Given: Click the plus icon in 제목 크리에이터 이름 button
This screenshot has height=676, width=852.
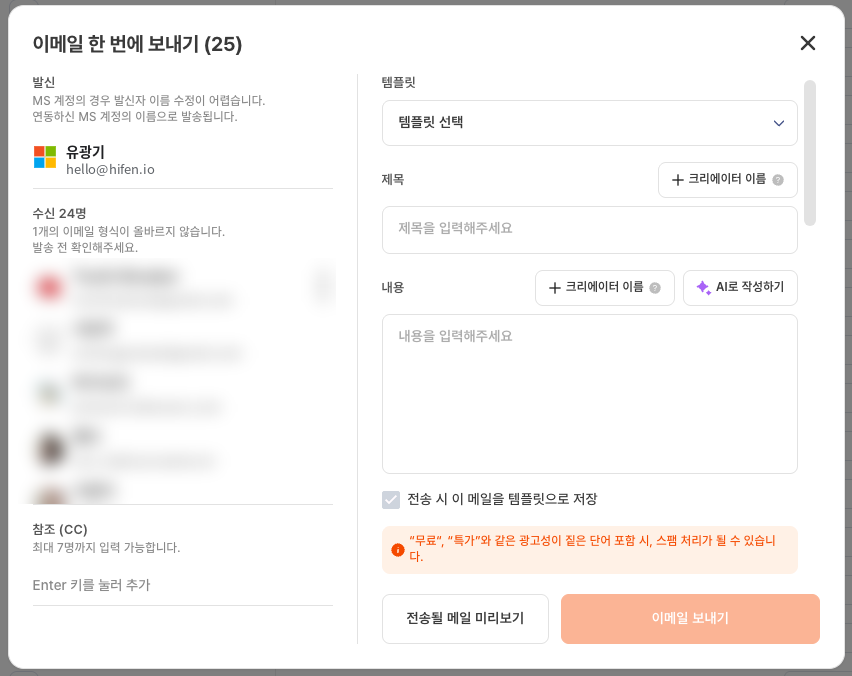Looking at the screenshot, I should tap(677, 180).
